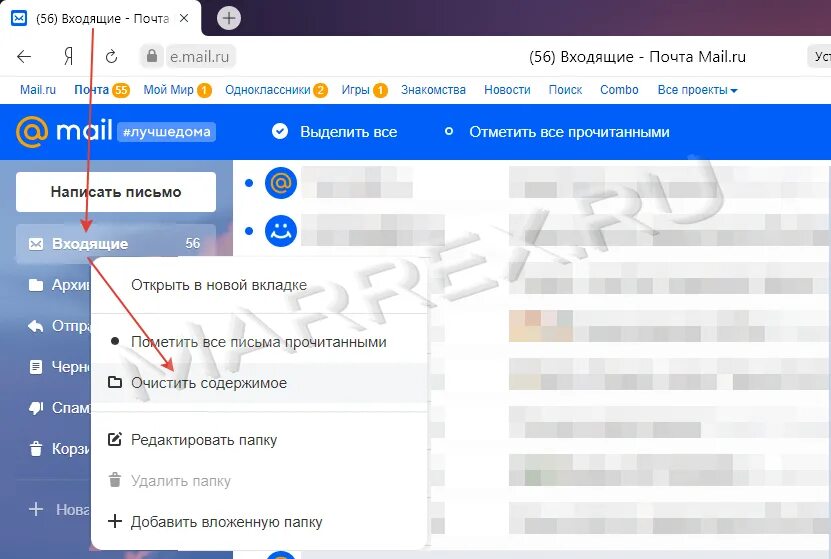Open the Почта link in portal bar
This screenshot has height=559, width=831.
91,90
